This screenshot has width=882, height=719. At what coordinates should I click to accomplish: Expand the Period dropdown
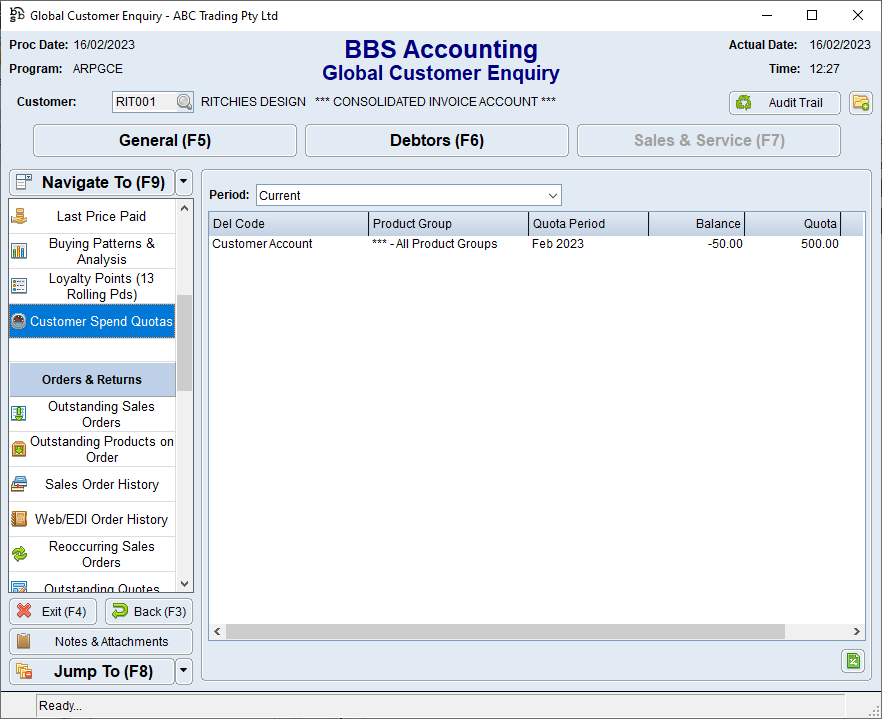coord(552,196)
